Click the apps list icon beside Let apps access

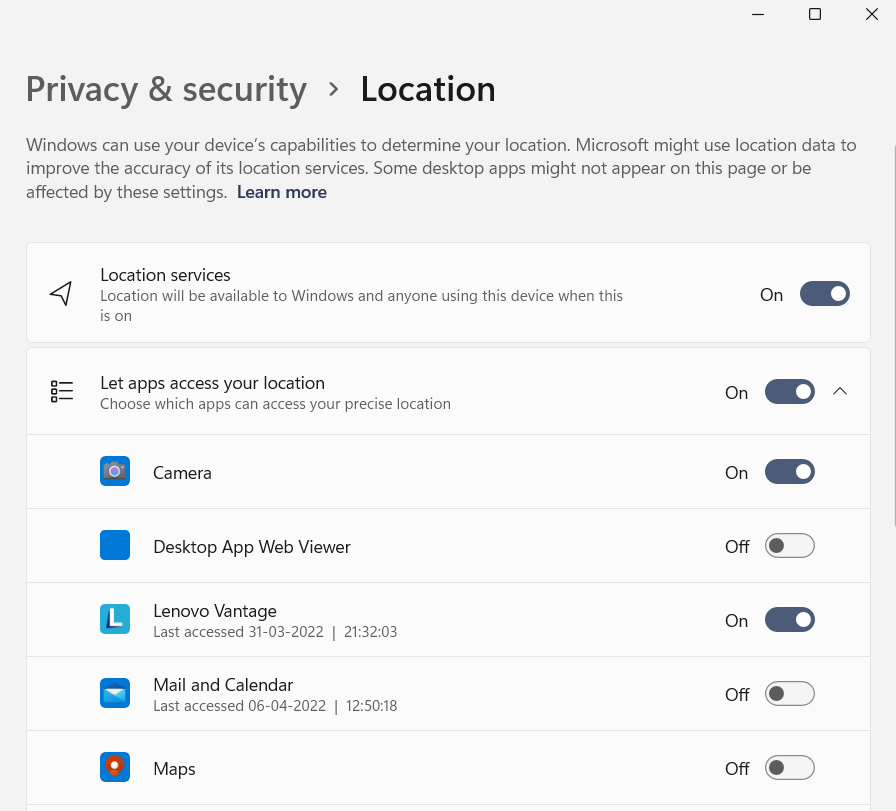pyautogui.click(x=62, y=392)
